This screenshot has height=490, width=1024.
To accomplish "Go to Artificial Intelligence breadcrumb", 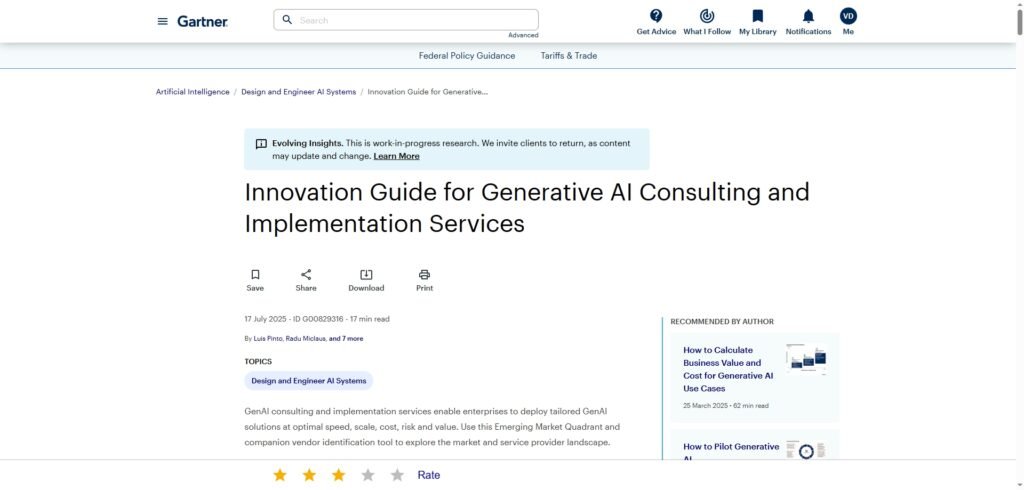I will [192, 92].
